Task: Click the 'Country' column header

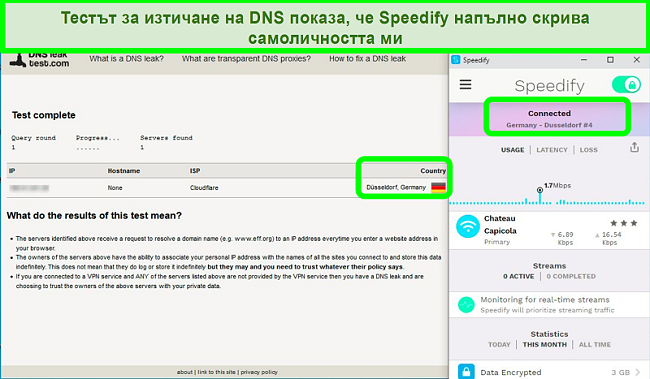Action: tap(433, 171)
